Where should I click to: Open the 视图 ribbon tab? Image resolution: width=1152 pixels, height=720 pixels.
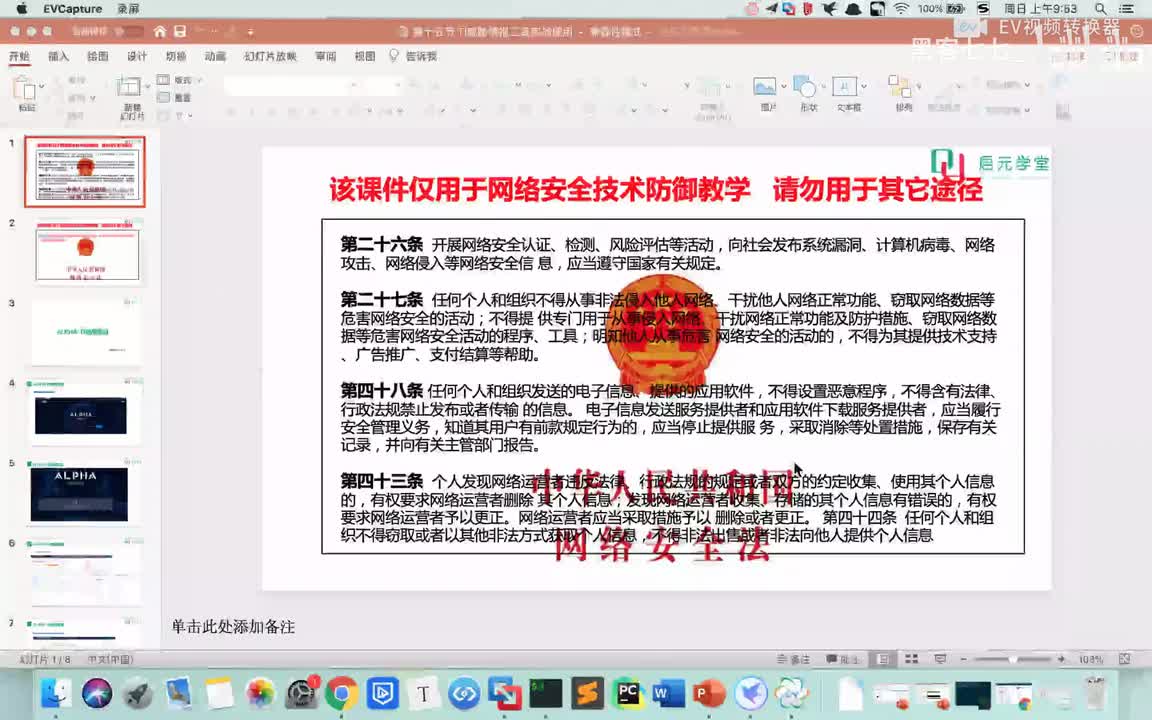[364, 57]
